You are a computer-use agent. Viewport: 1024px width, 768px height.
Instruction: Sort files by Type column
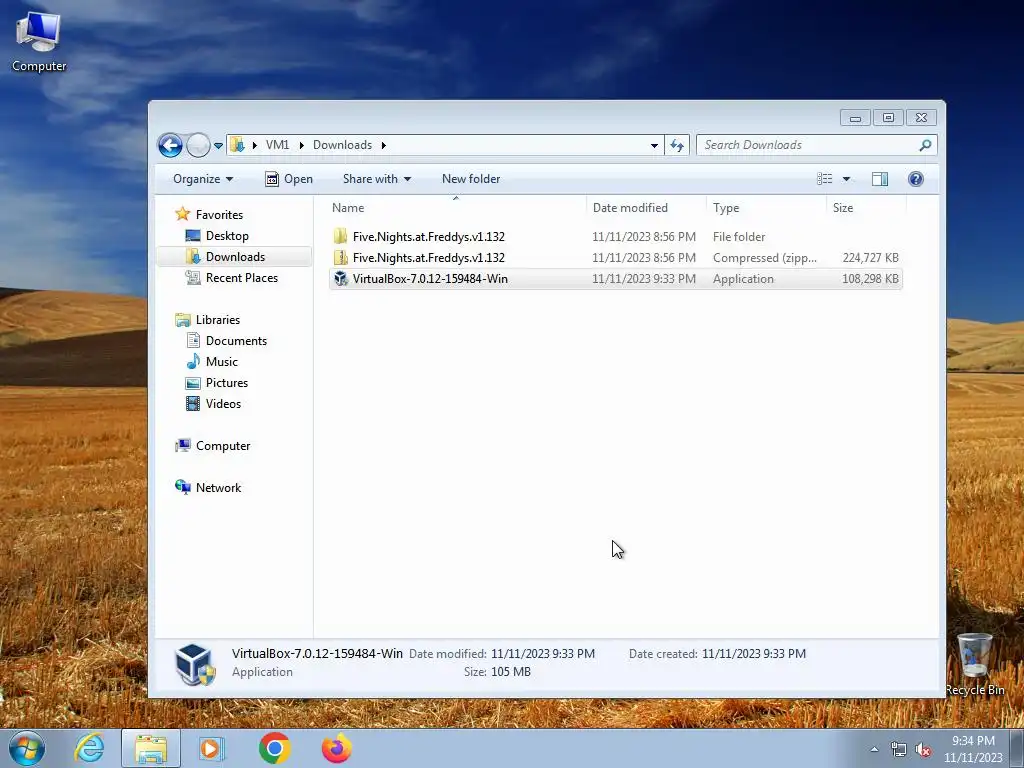pos(766,208)
